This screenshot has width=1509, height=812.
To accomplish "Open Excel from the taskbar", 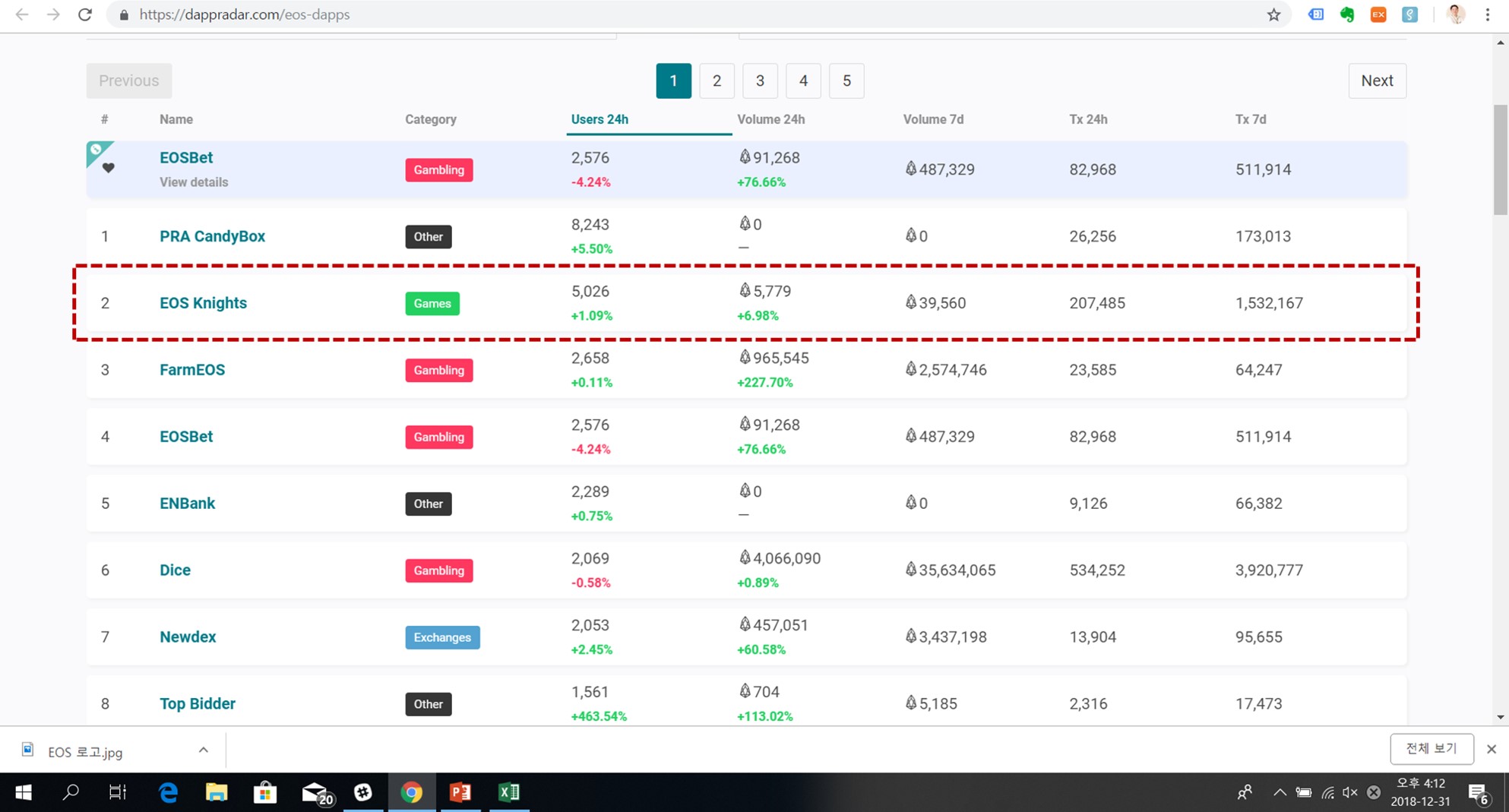I will [x=508, y=792].
